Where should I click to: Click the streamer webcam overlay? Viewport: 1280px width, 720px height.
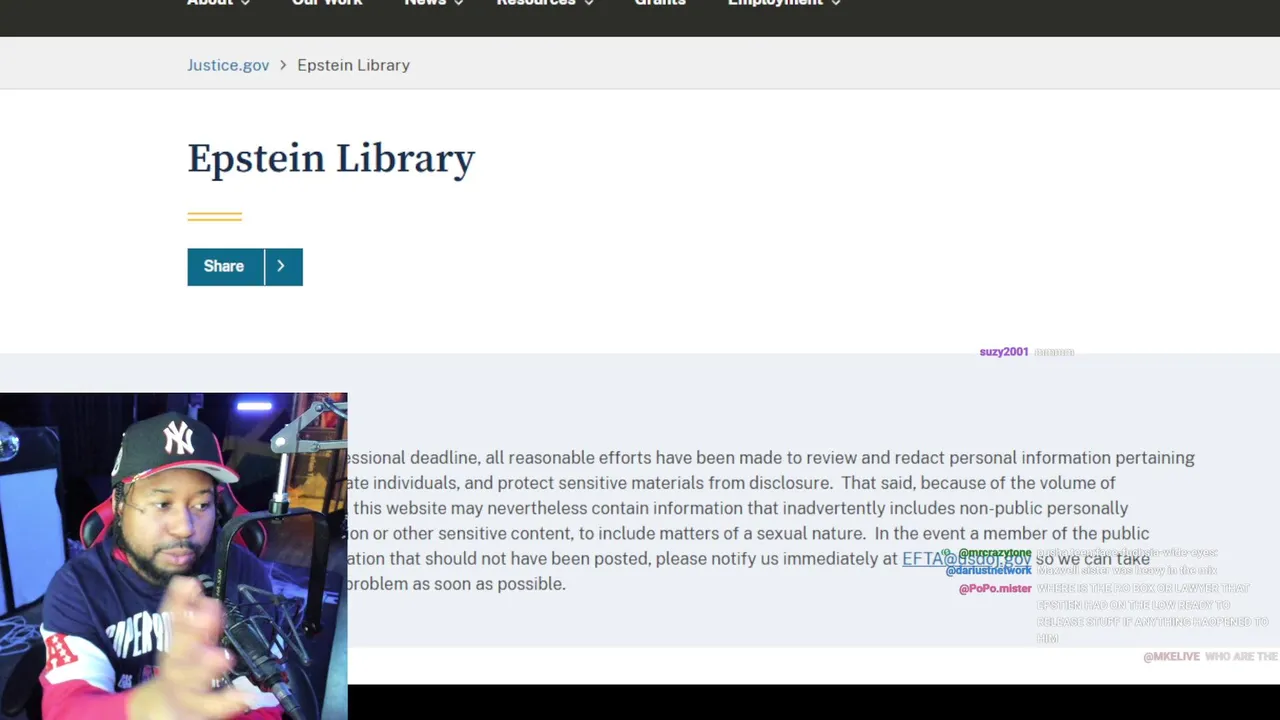coord(174,556)
